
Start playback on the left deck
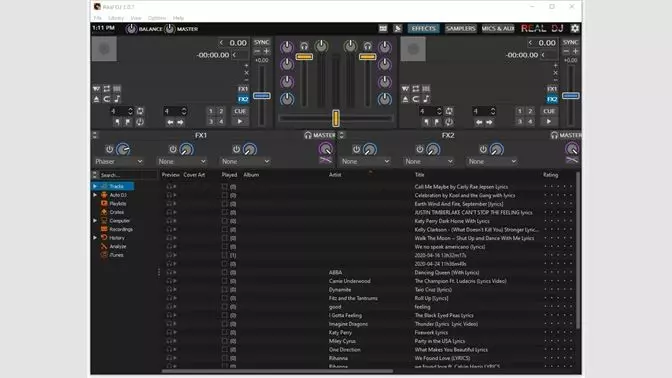[x=240, y=122]
